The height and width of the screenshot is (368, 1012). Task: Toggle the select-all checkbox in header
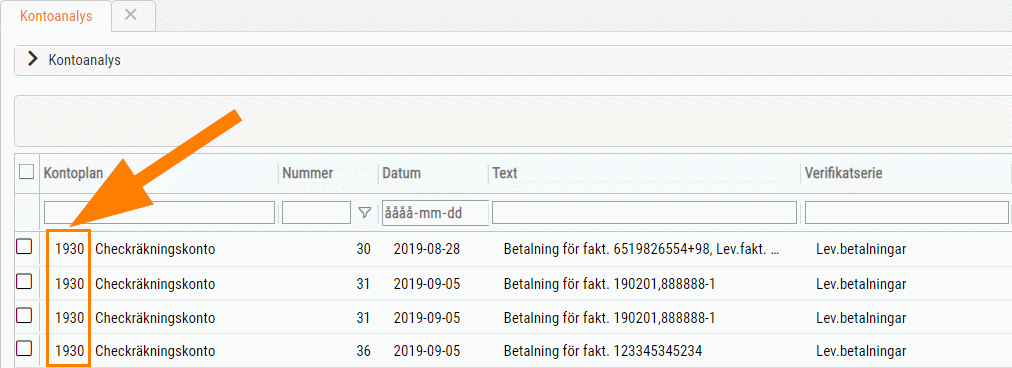click(x=26, y=172)
